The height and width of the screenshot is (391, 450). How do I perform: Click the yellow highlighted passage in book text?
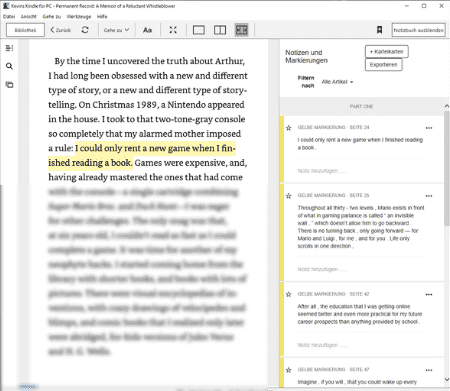click(x=142, y=156)
